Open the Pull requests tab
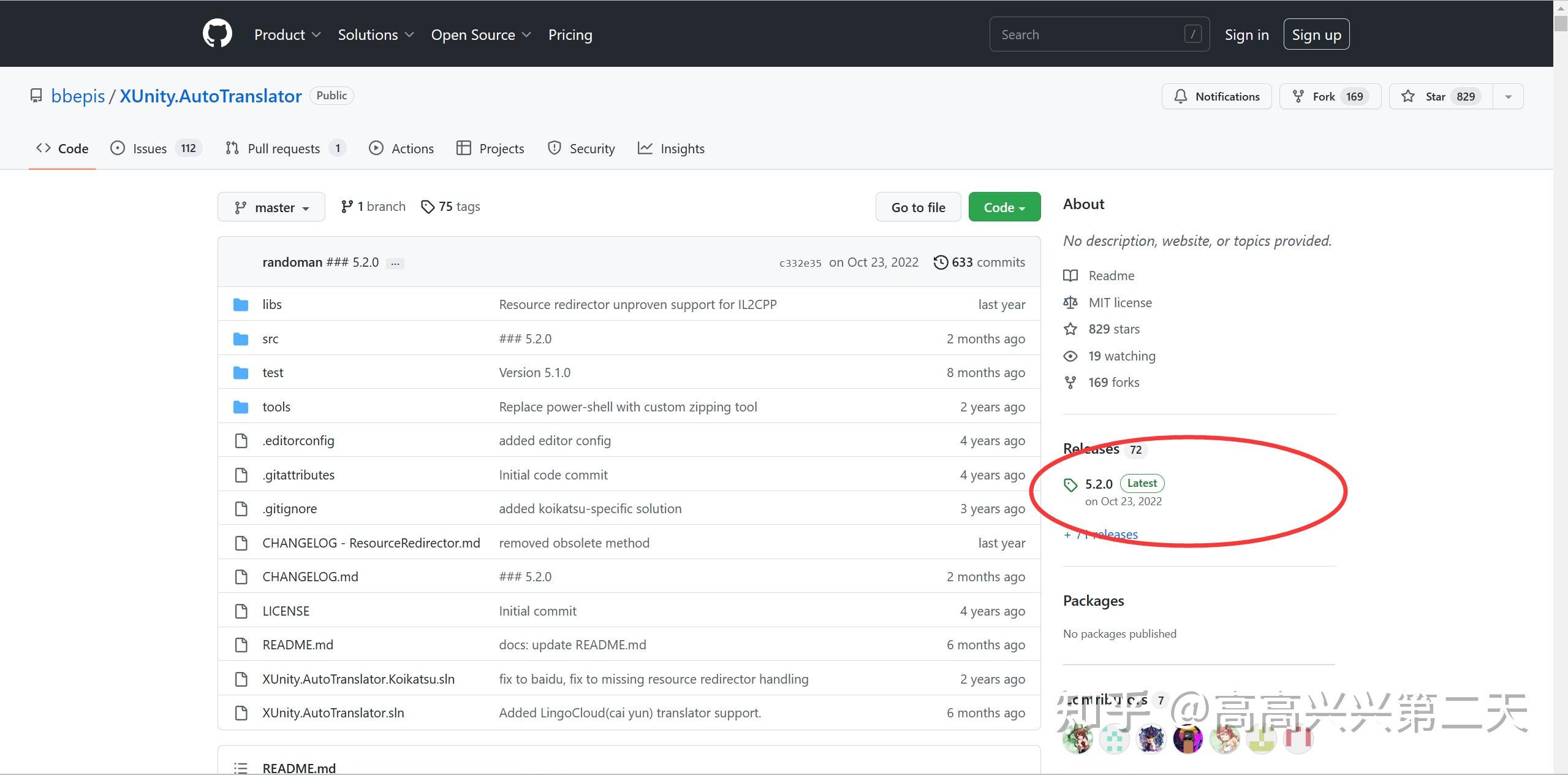The height and width of the screenshot is (775, 1568). 283,148
